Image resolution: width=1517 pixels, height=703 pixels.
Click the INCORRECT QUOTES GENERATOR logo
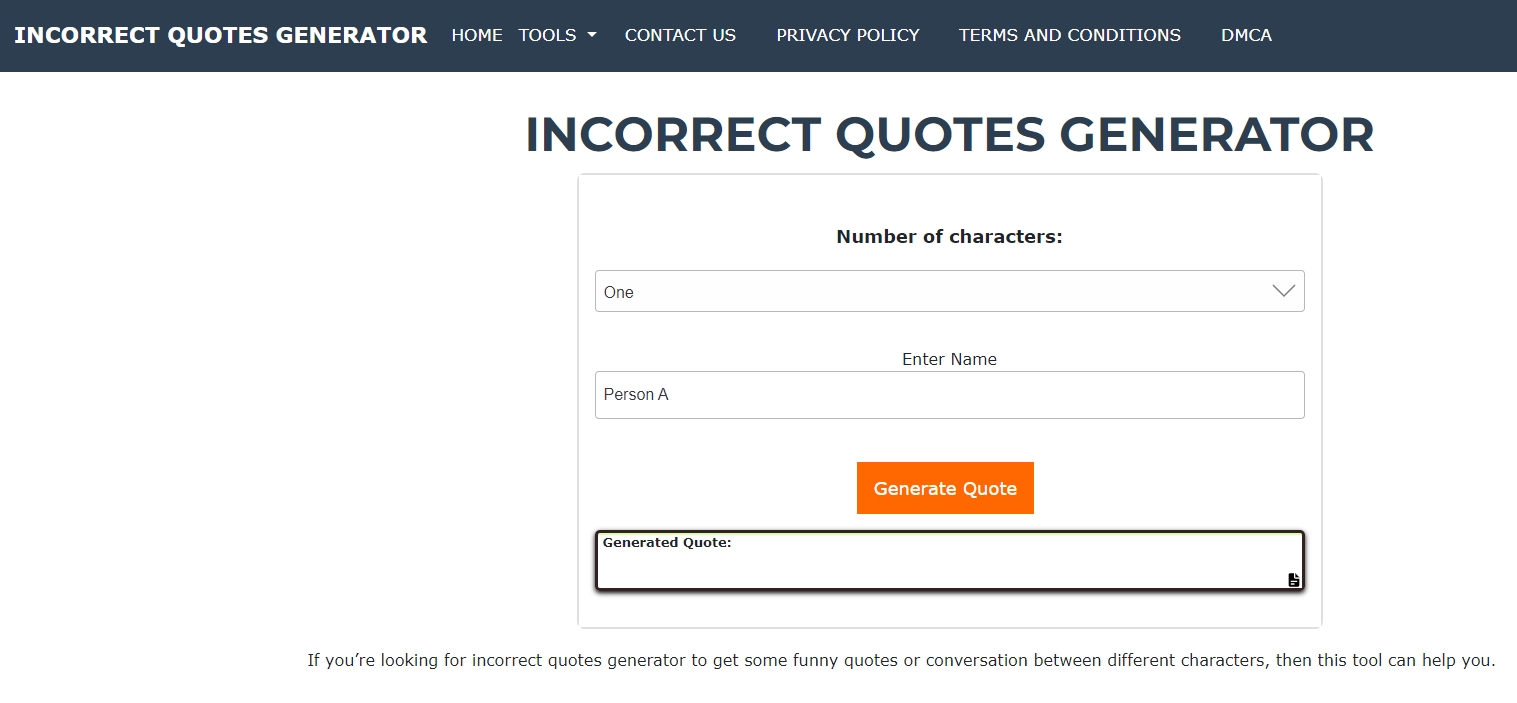221,35
